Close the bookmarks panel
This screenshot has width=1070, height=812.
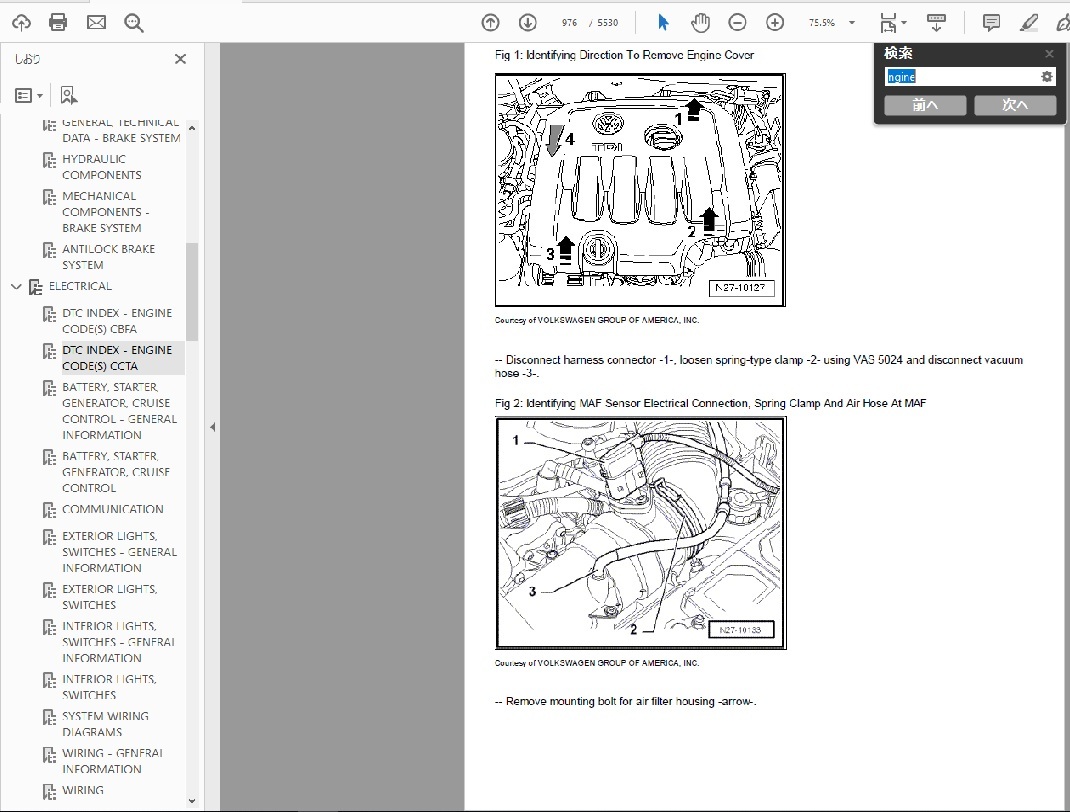180,59
